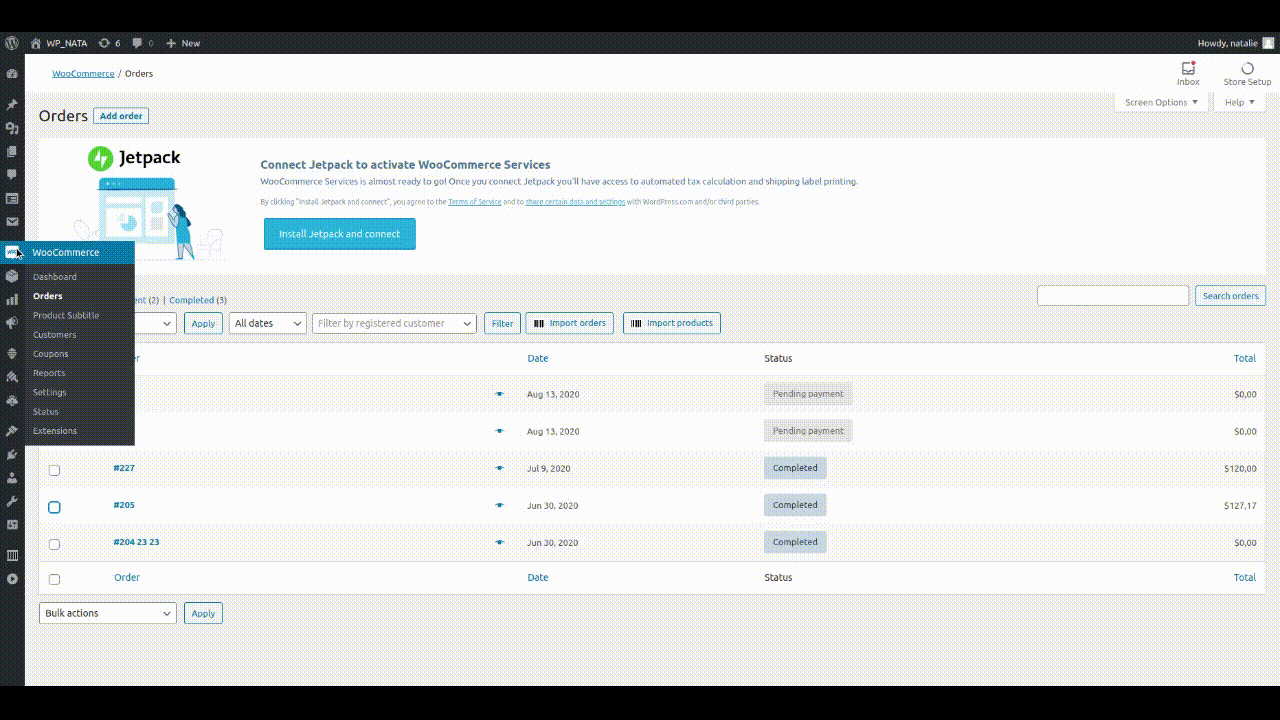The width and height of the screenshot is (1280, 720).
Task: Open the Marketing megaphone icon in sidebar
Action: tap(12, 323)
